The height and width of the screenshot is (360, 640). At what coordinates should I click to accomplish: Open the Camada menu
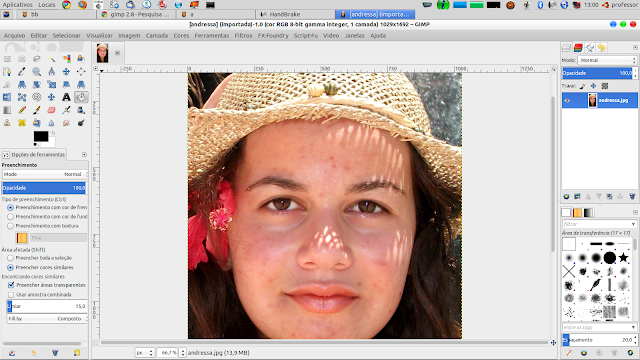point(157,36)
